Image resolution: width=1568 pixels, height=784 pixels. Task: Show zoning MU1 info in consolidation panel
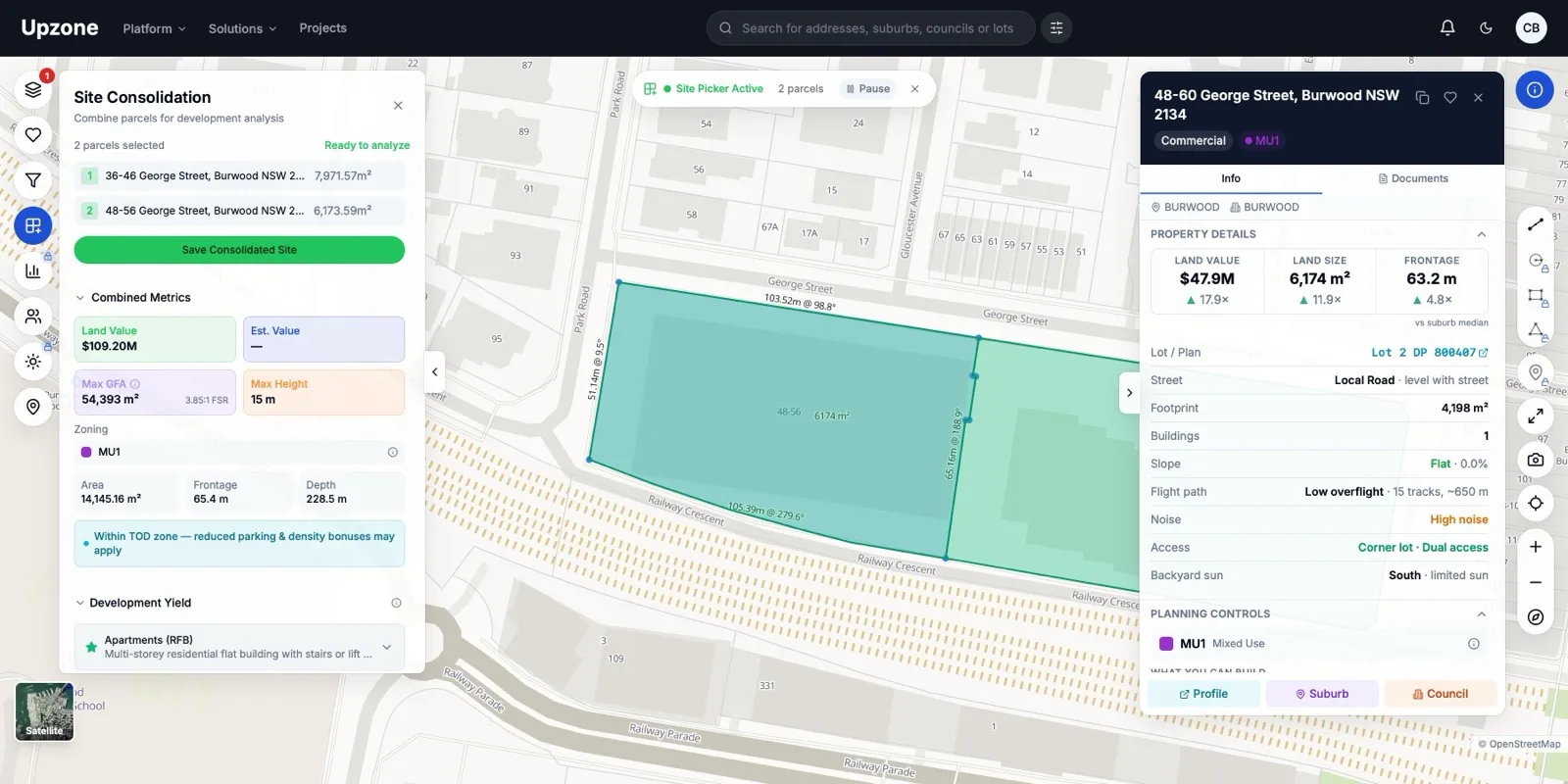click(393, 453)
